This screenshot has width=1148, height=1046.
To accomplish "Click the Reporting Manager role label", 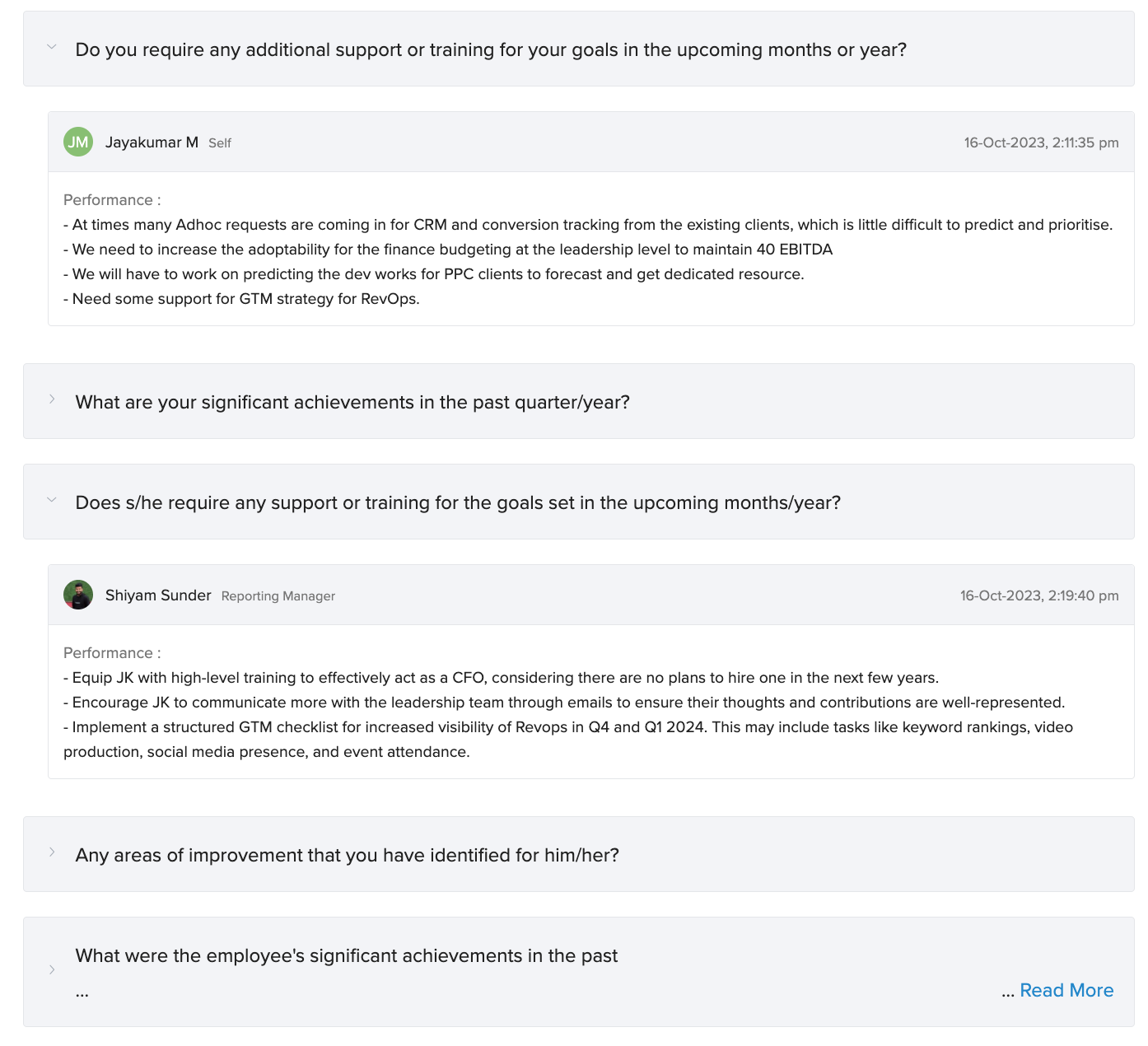I will pos(278,596).
